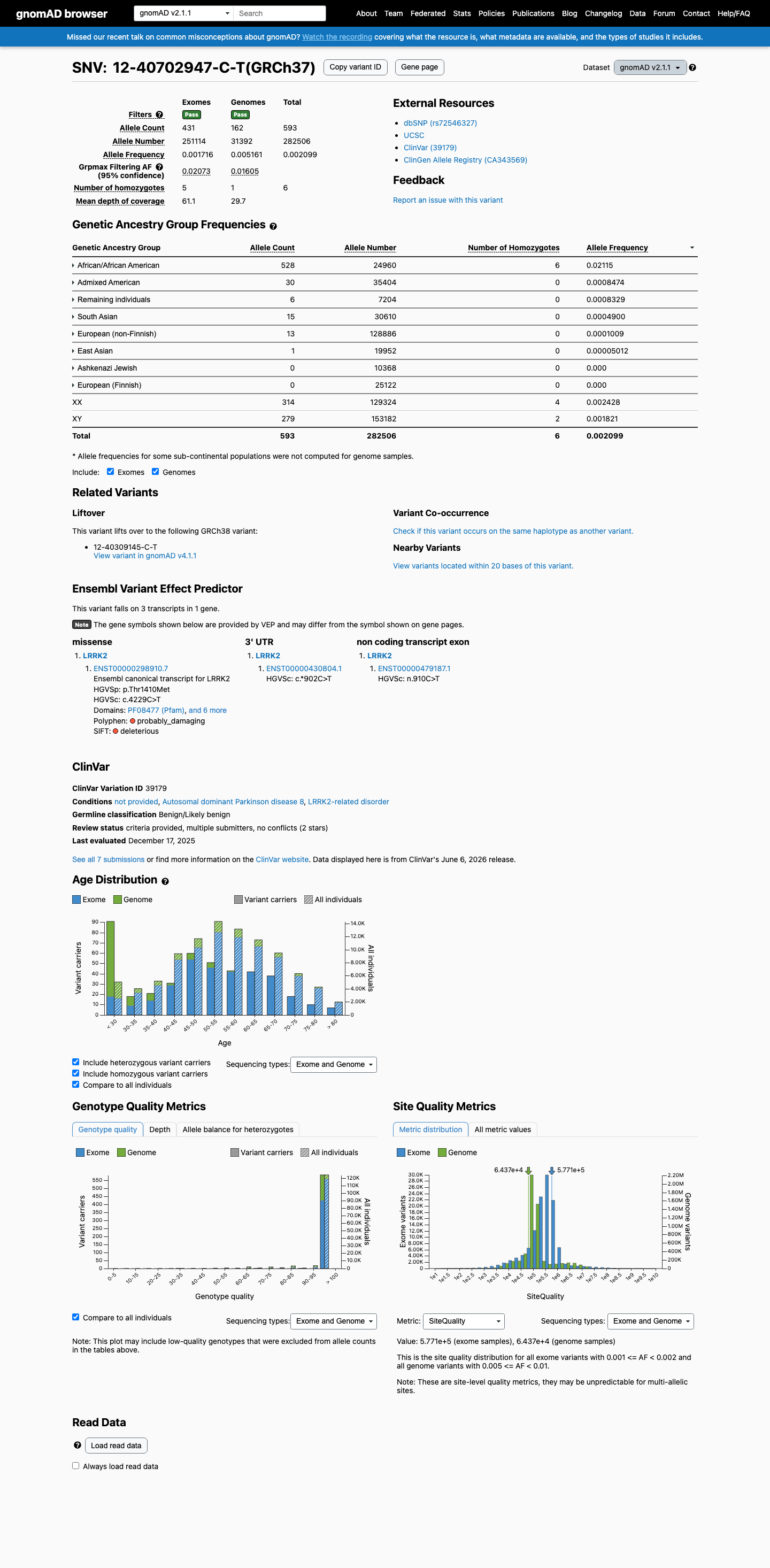Click the gnomAD browser logo
The height and width of the screenshot is (1568, 770).
click(x=61, y=13)
